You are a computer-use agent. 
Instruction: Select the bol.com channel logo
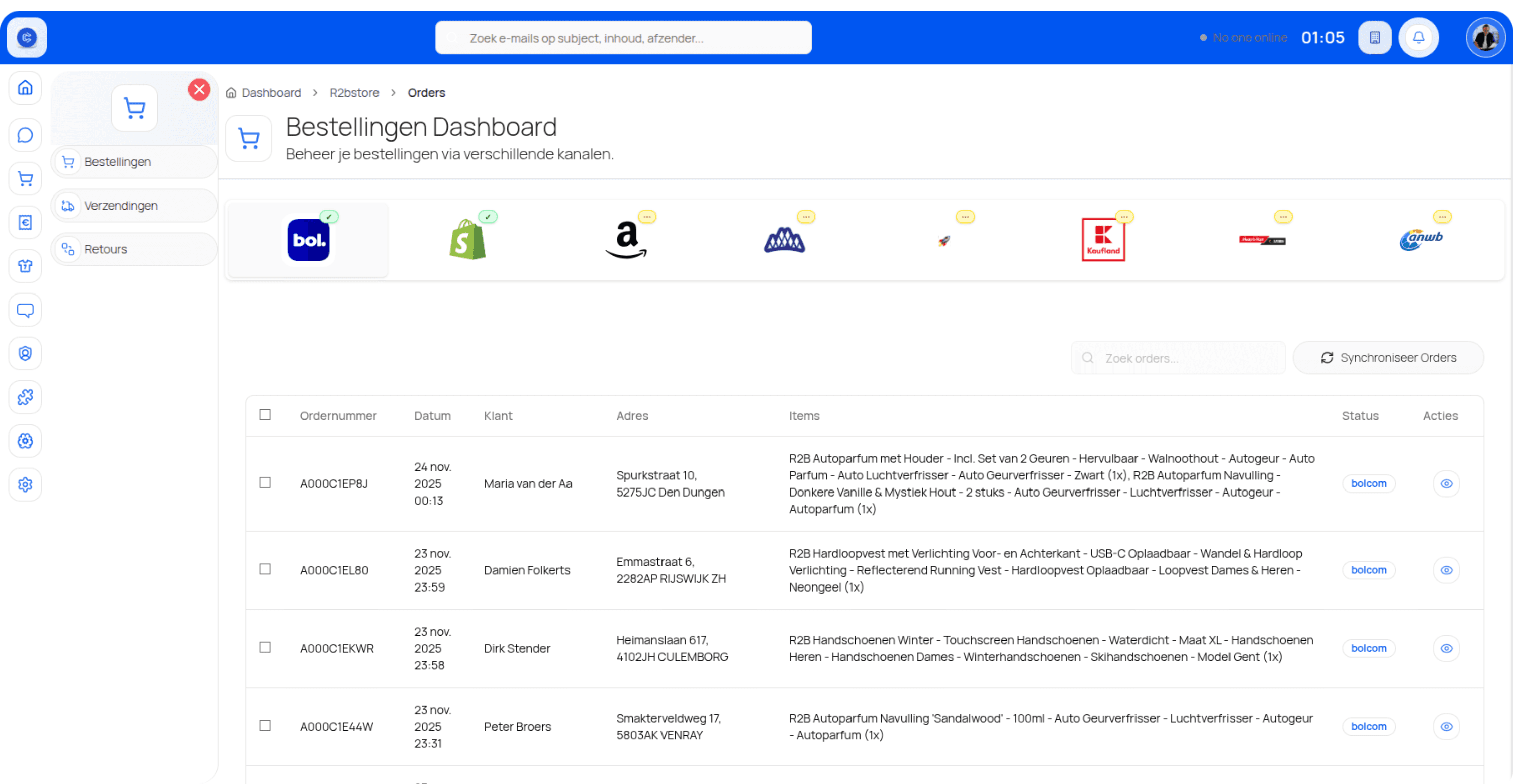pos(308,239)
